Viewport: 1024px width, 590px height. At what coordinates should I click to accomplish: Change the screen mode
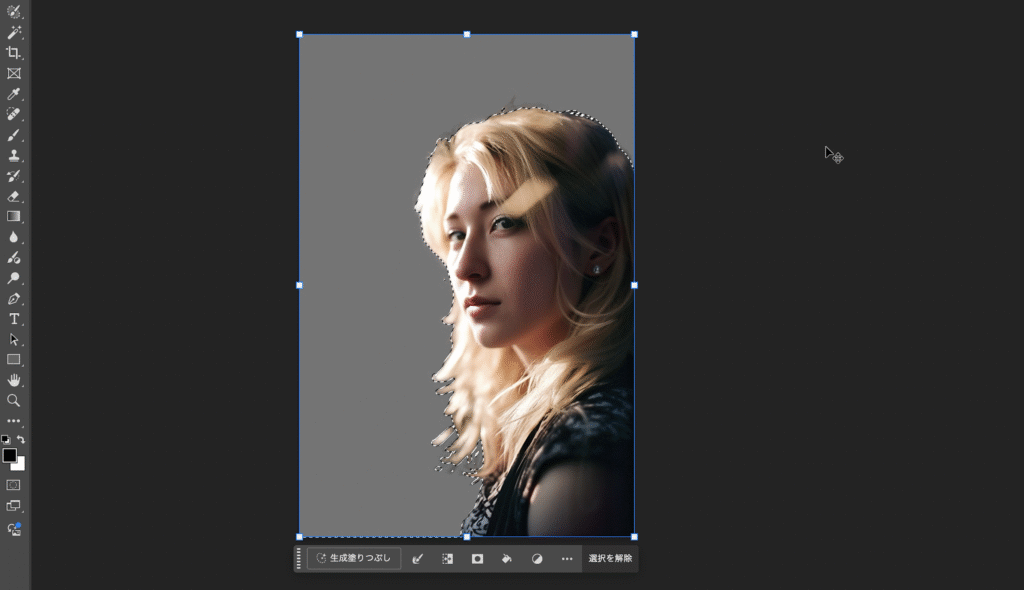pos(13,506)
